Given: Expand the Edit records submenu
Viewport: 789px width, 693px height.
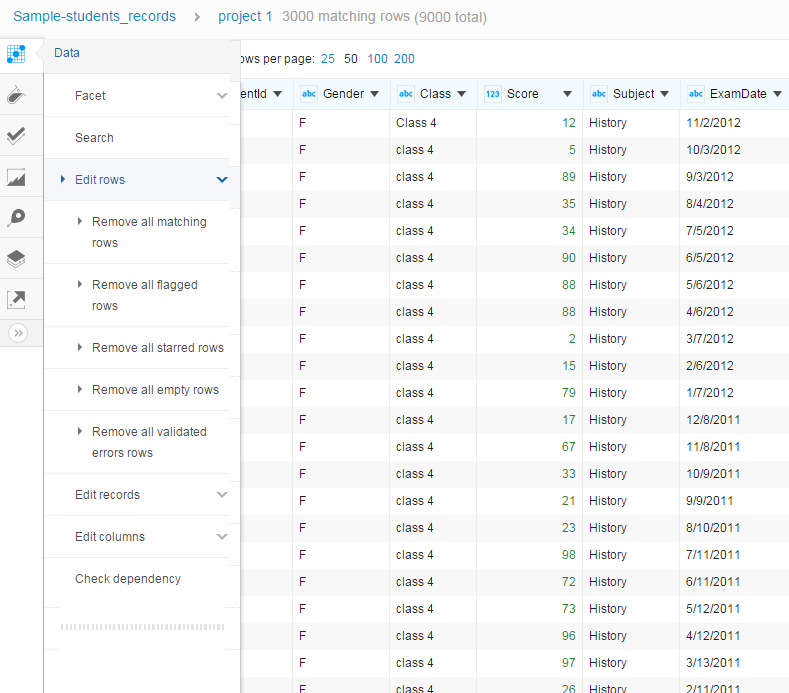Looking at the screenshot, I should tap(222, 495).
